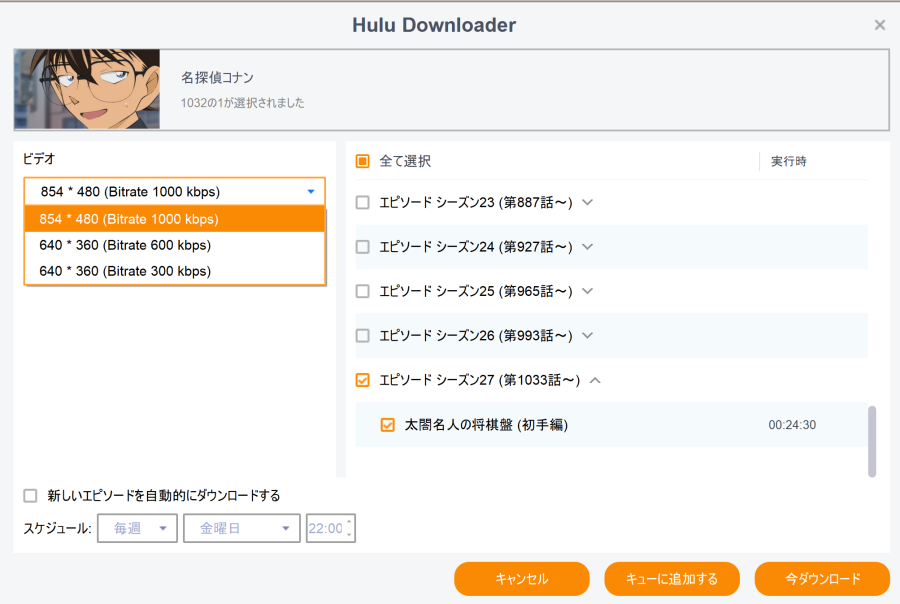Open the 毎週 schedule frequency dropdown
This screenshot has width=900, height=604.
pyautogui.click(x=137, y=528)
